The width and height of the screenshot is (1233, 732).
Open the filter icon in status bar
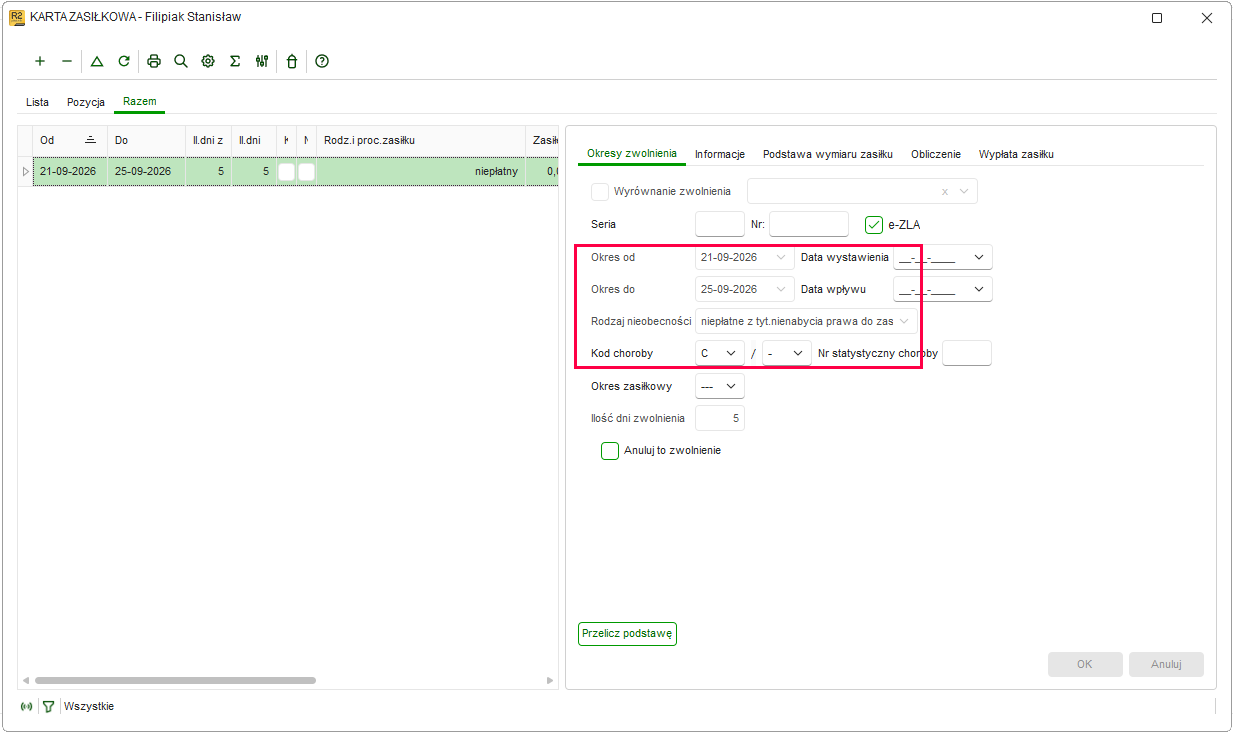pos(48,706)
